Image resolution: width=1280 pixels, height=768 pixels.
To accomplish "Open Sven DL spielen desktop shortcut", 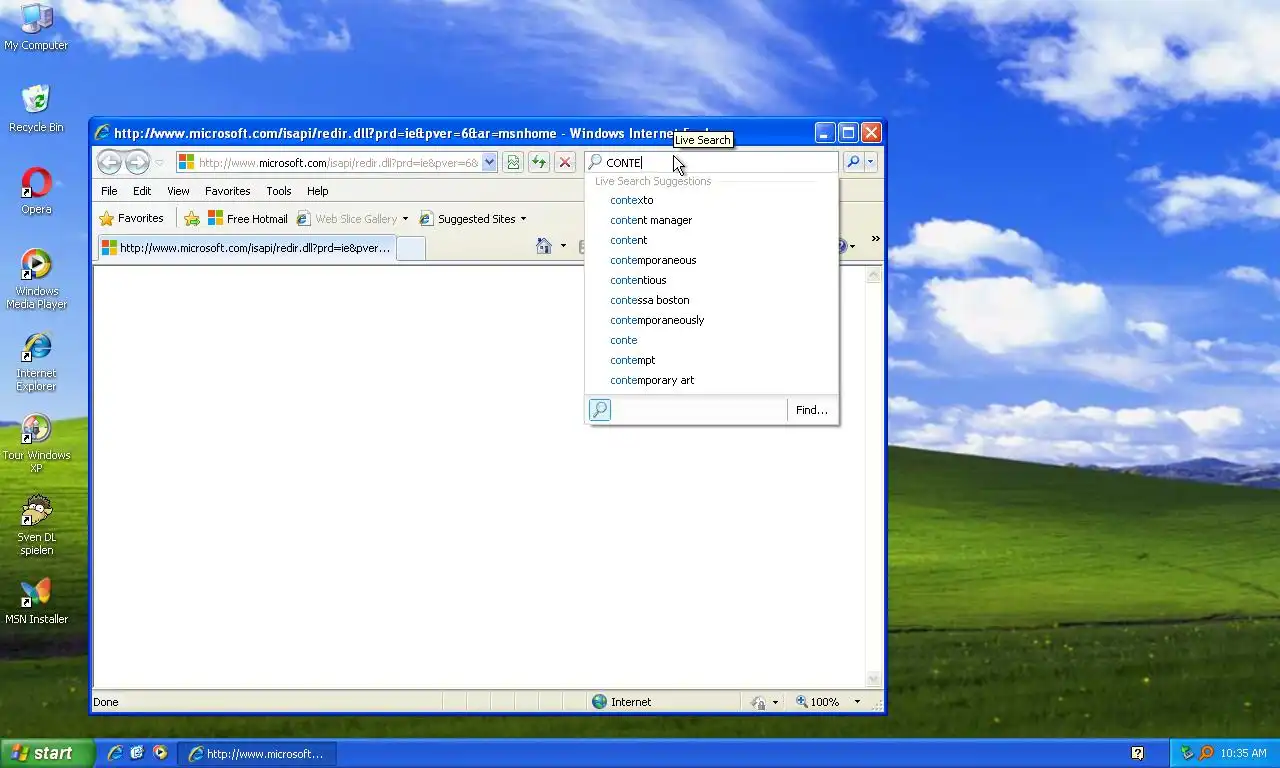I will [36, 525].
